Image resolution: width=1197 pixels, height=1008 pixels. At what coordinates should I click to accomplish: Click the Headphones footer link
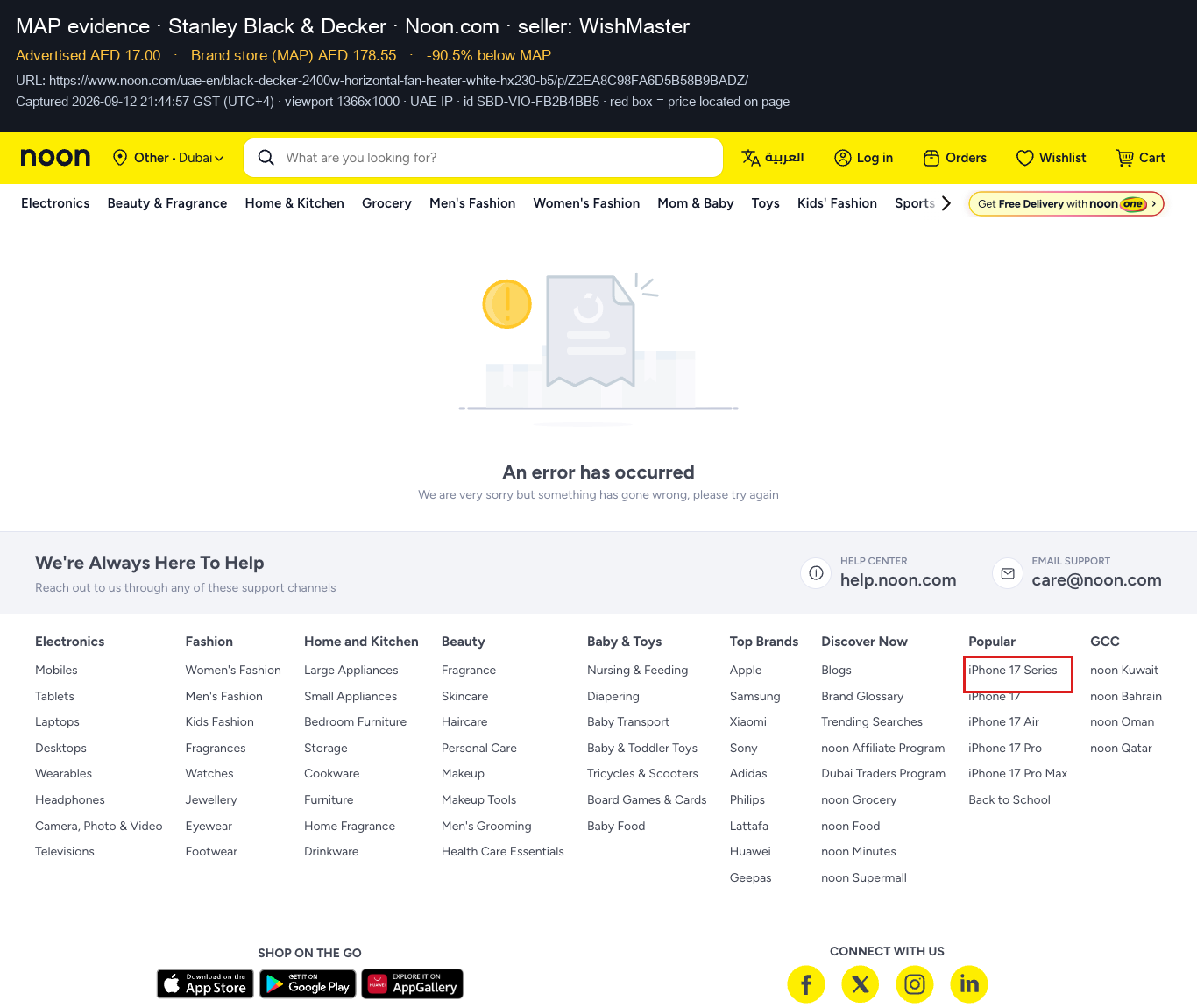(x=70, y=800)
